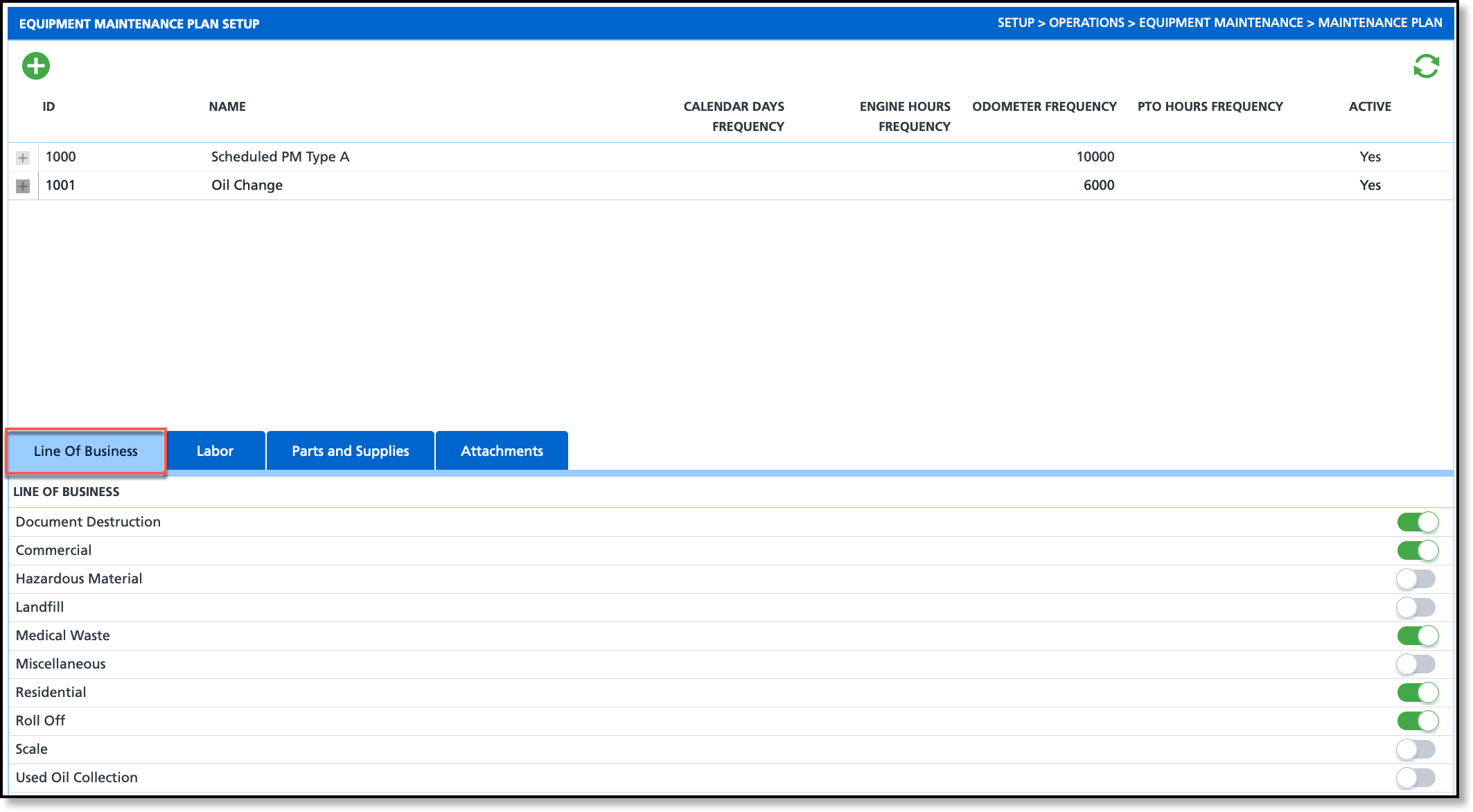Viewport: 1473px width, 812px height.
Task: Enable Landfill line of business
Action: [x=1415, y=607]
